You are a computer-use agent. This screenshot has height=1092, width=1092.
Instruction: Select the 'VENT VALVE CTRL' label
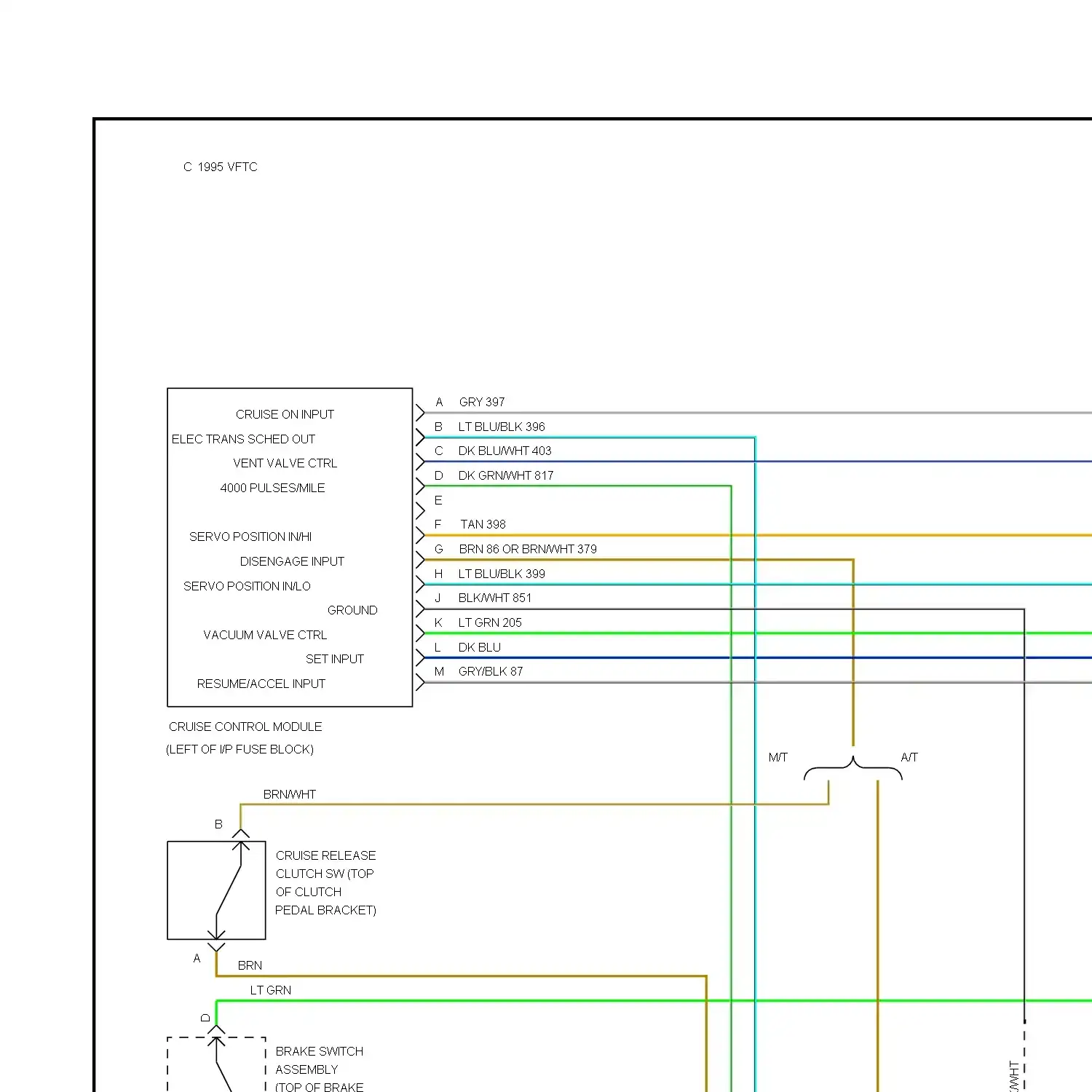pos(285,463)
